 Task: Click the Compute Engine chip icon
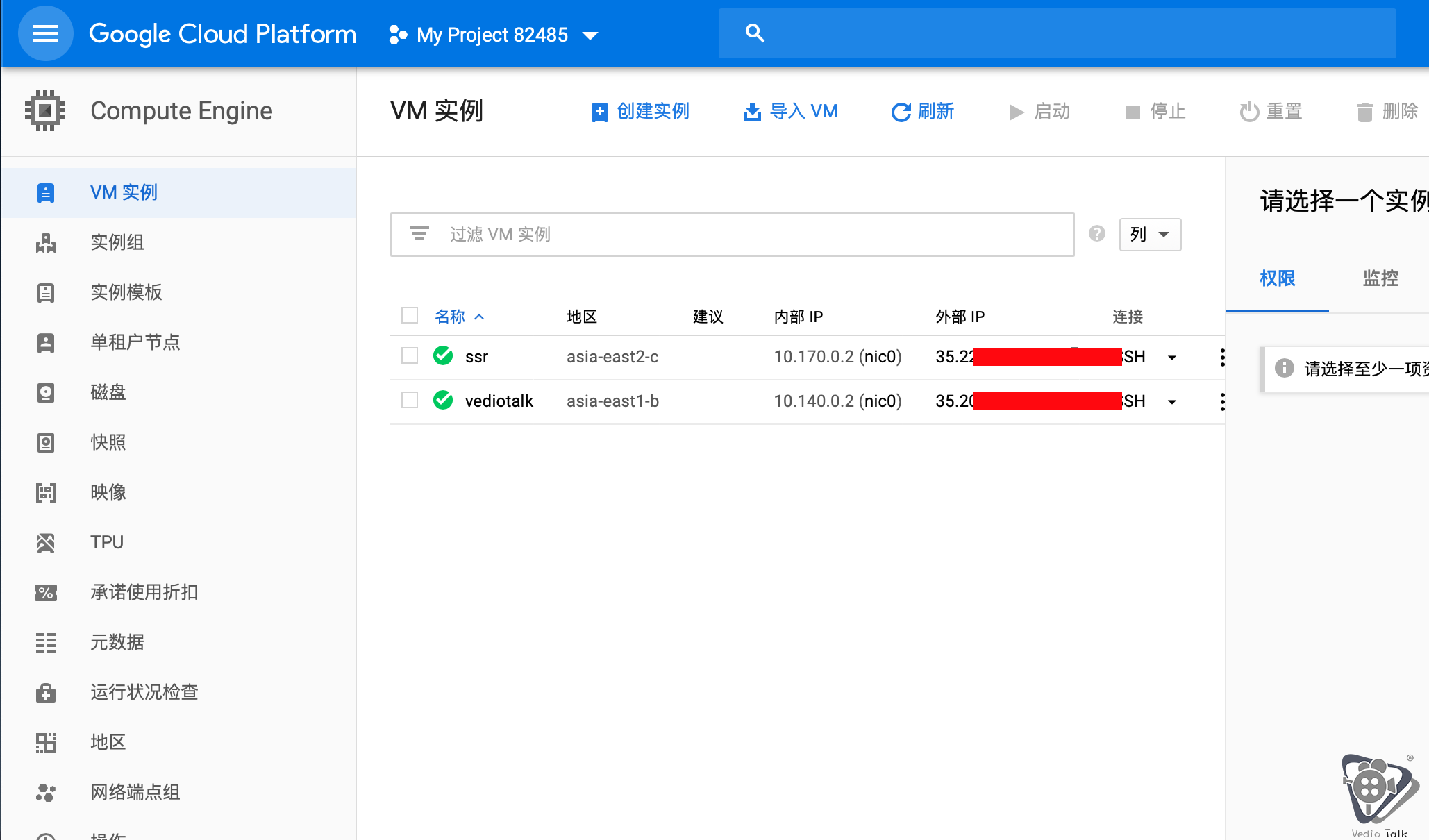pos(45,110)
